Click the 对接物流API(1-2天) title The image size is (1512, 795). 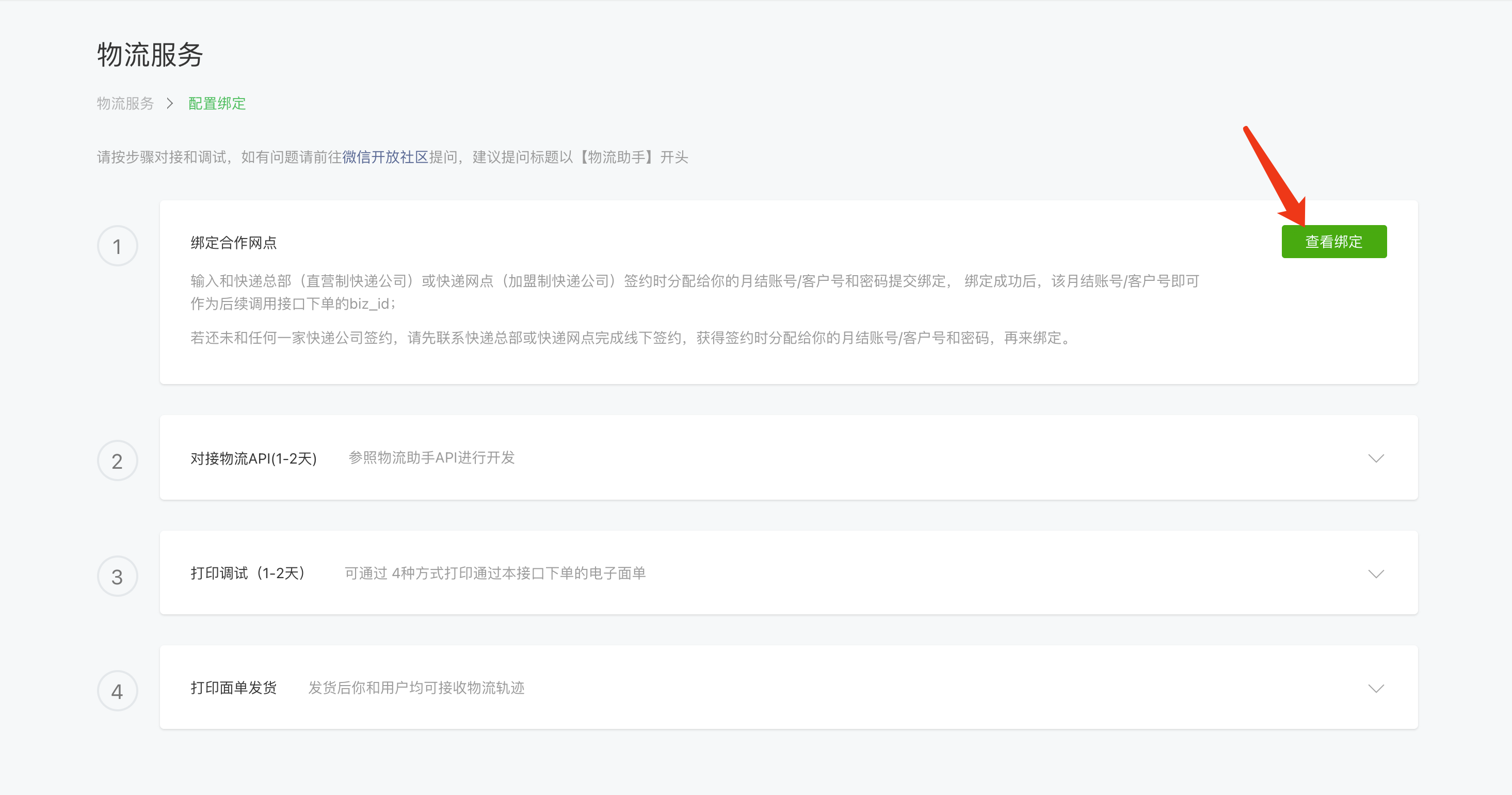click(253, 458)
